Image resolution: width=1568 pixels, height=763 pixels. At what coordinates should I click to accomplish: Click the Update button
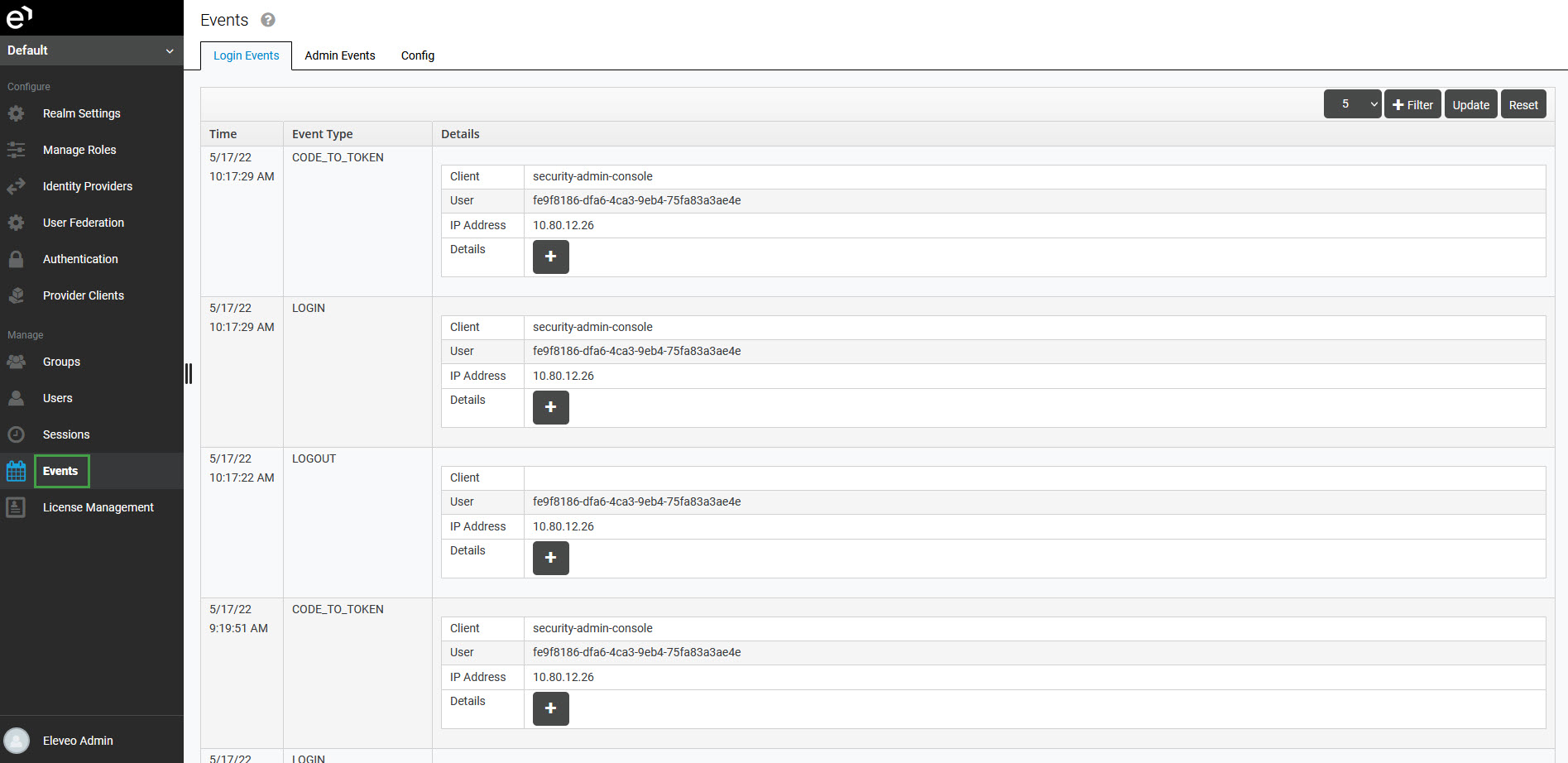(x=1470, y=104)
